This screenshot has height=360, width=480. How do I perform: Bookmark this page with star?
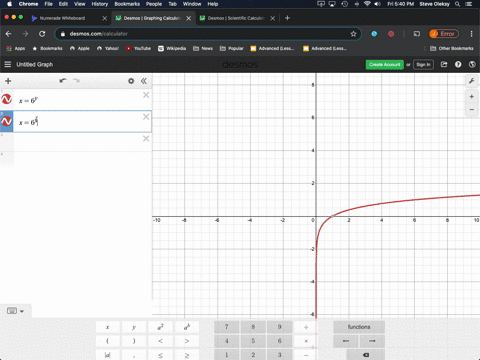coord(353,34)
